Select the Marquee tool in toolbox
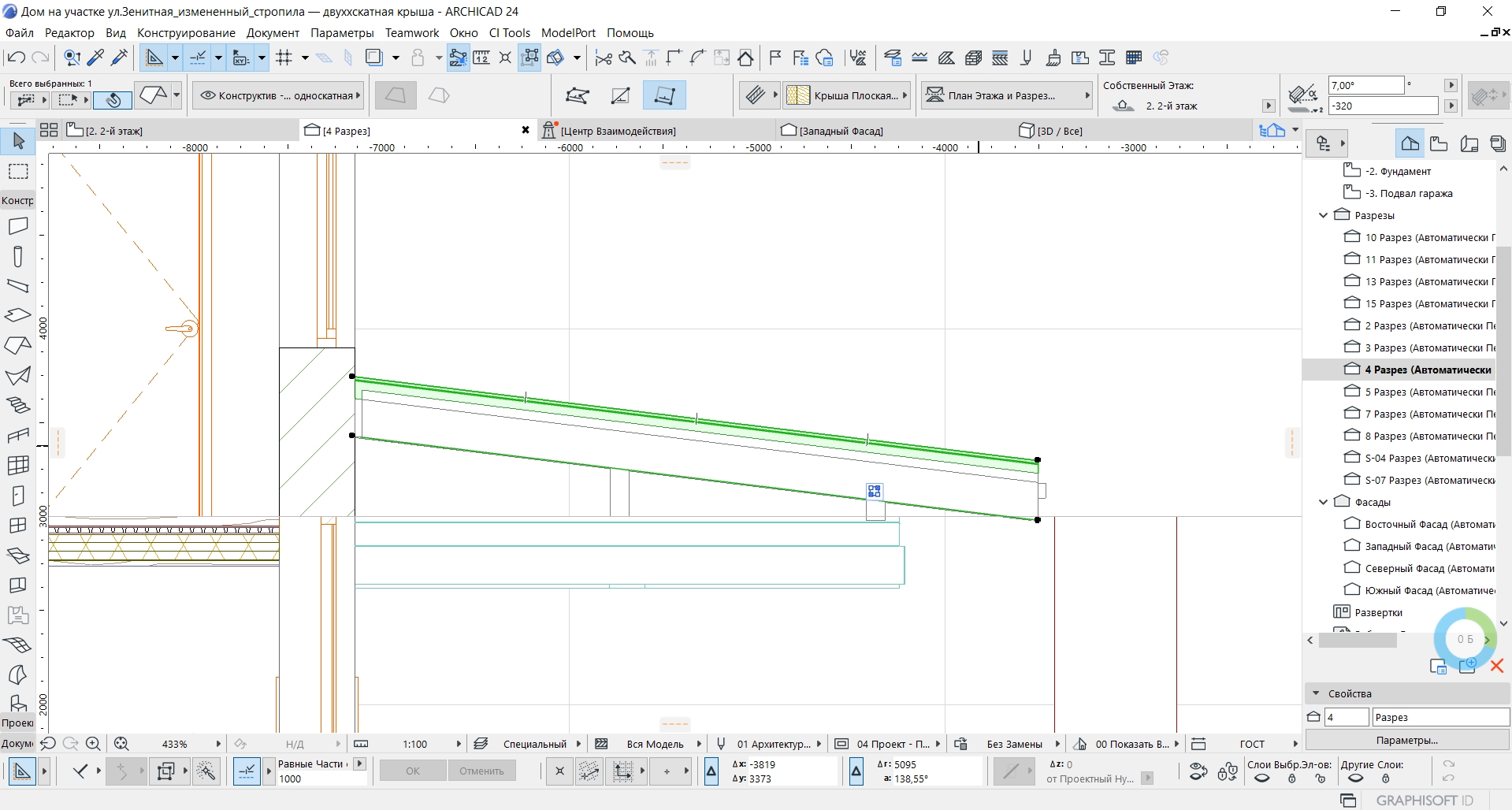 point(18,172)
